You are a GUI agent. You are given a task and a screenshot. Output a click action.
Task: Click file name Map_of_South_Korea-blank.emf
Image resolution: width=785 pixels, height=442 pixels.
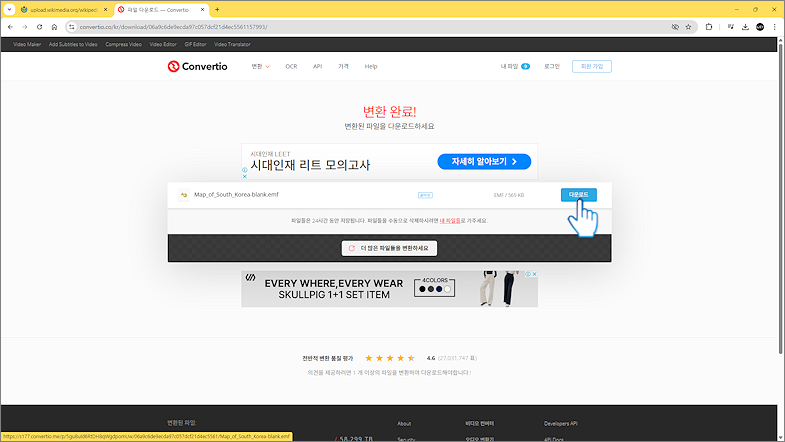236,195
